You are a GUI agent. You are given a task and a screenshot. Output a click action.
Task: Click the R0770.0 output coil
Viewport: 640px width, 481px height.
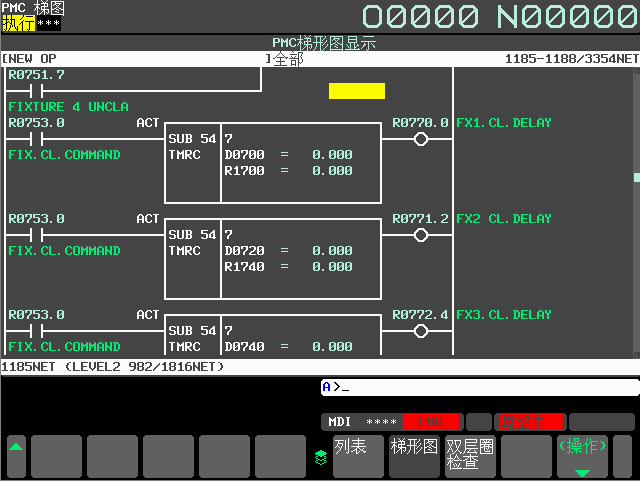coord(420,139)
